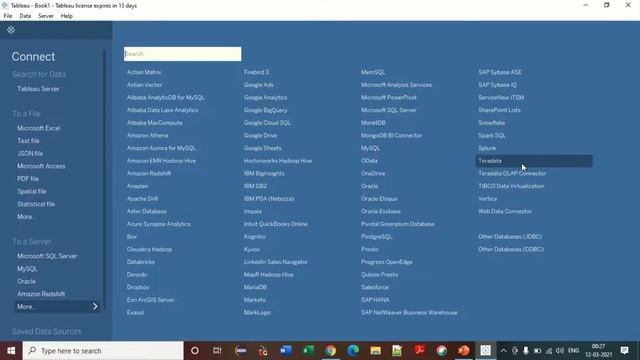The image size is (640, 360).
Task: Select Snowflake connector
Action: click(x=491, y=123)
